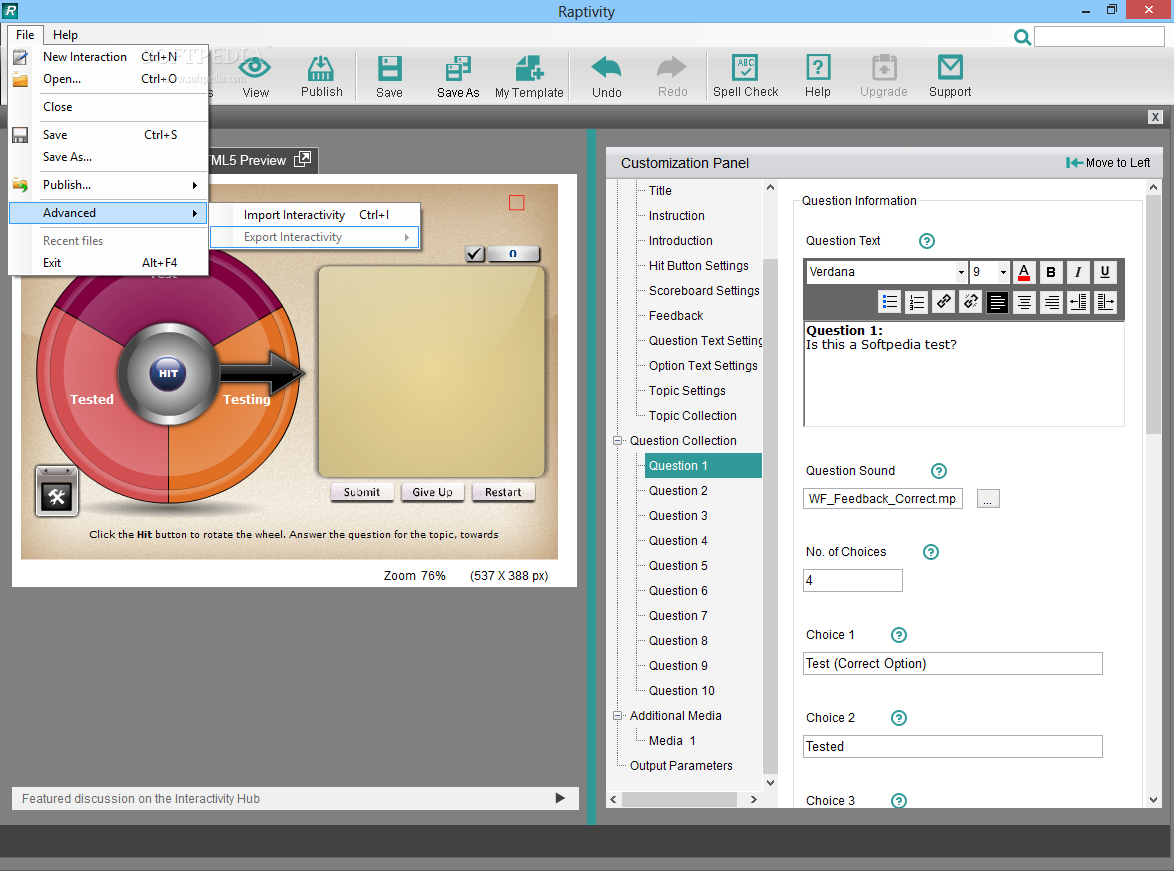Click the Choice 2 text field
1174x871 pixels.
coord(952,747)
